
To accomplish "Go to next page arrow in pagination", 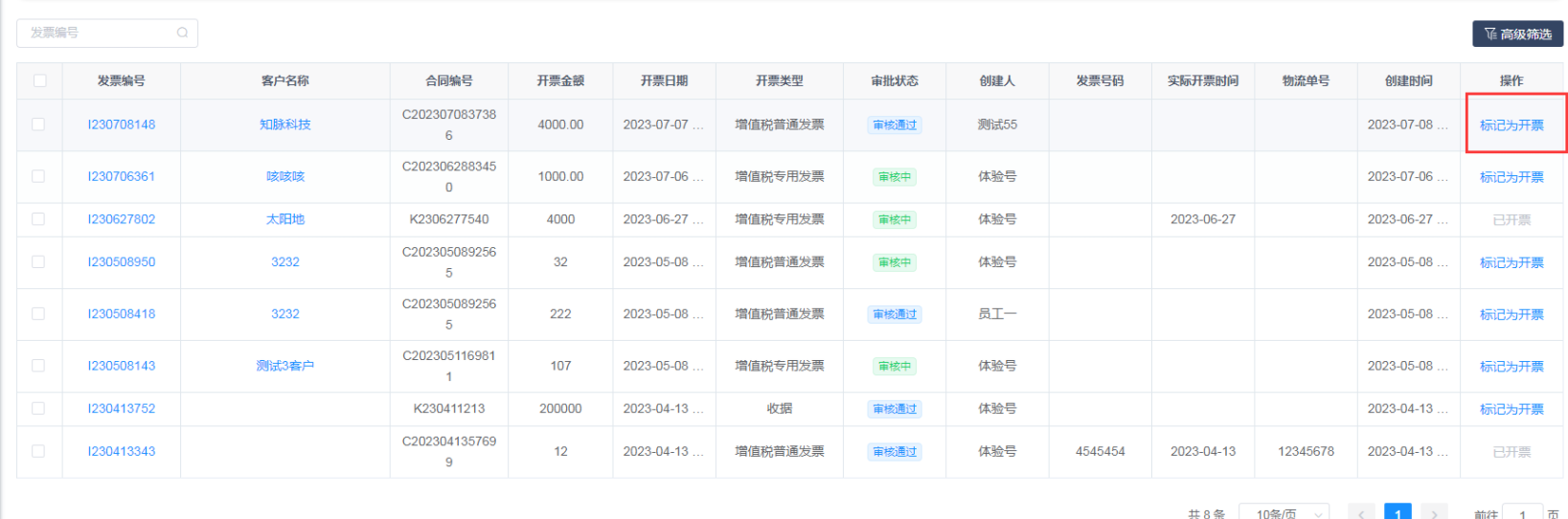I will pos(1434,512).
